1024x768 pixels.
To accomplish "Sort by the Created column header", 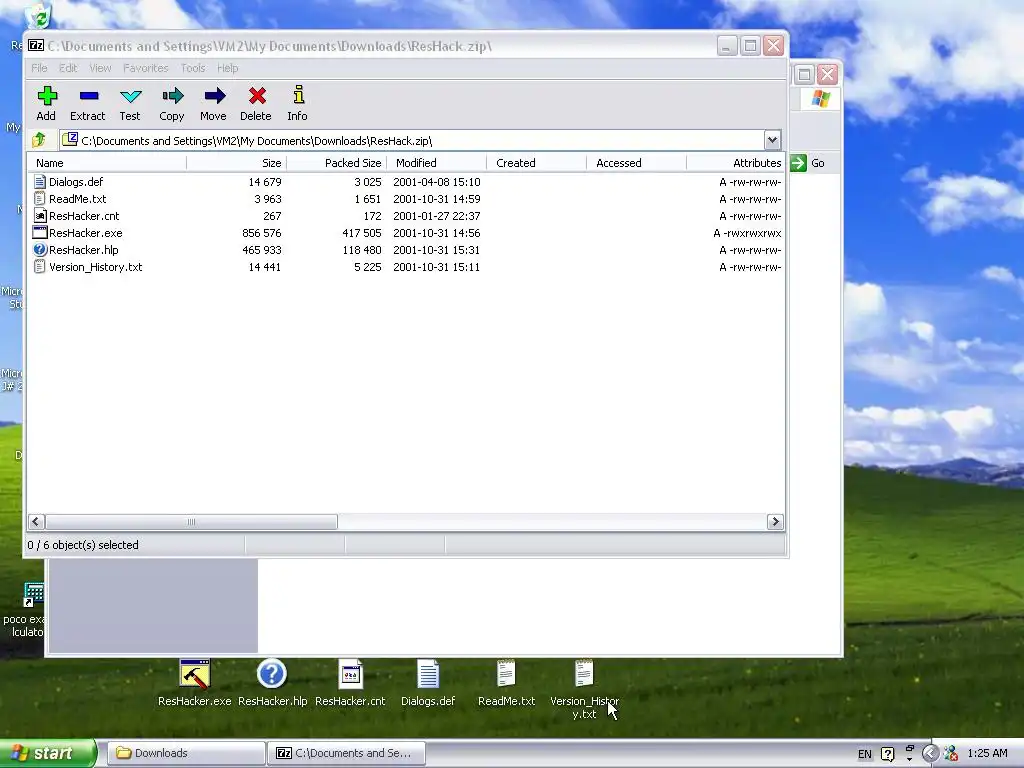I will (x=536, y=163).
